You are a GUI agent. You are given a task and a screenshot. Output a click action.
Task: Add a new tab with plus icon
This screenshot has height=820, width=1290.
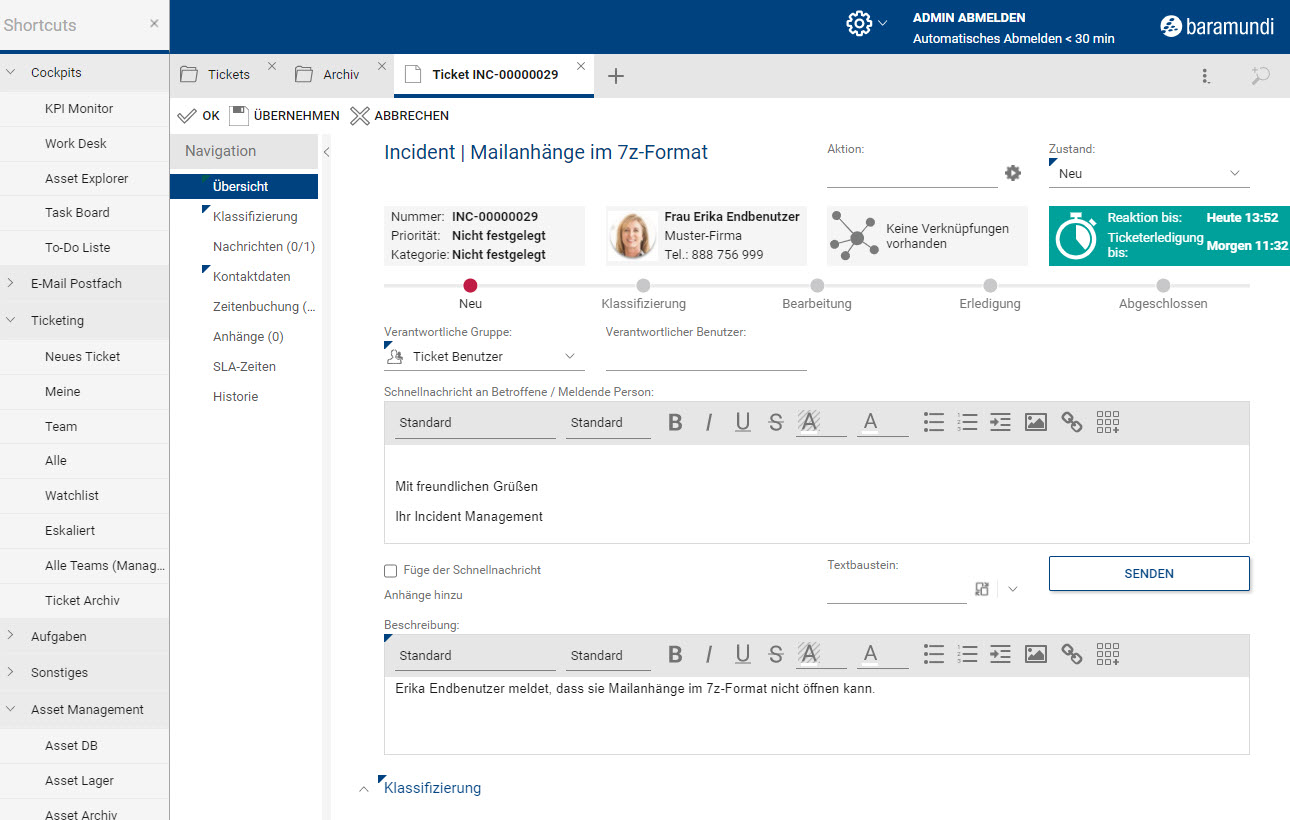point(616,76)
